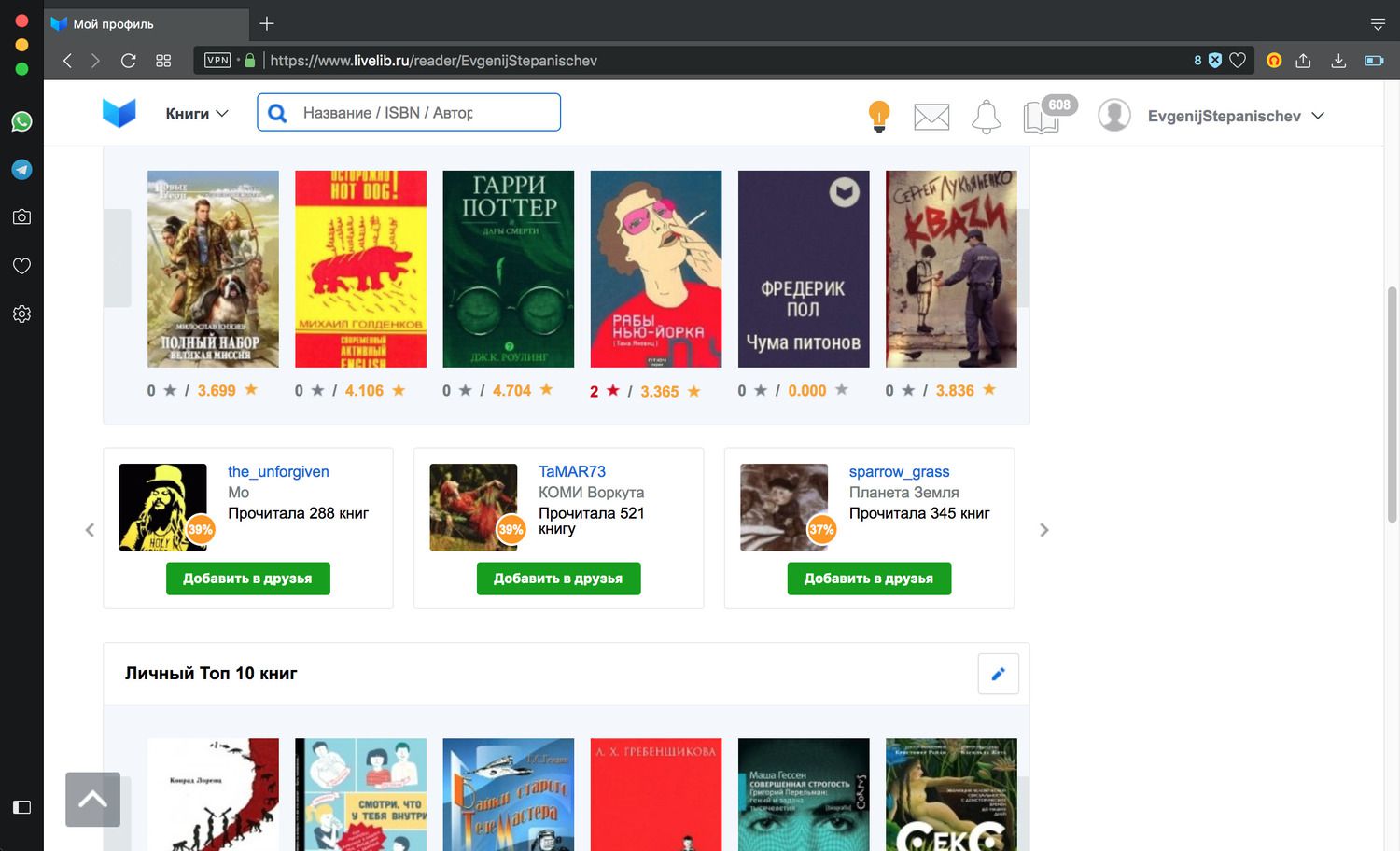Click the book search field

click(409, 112)
